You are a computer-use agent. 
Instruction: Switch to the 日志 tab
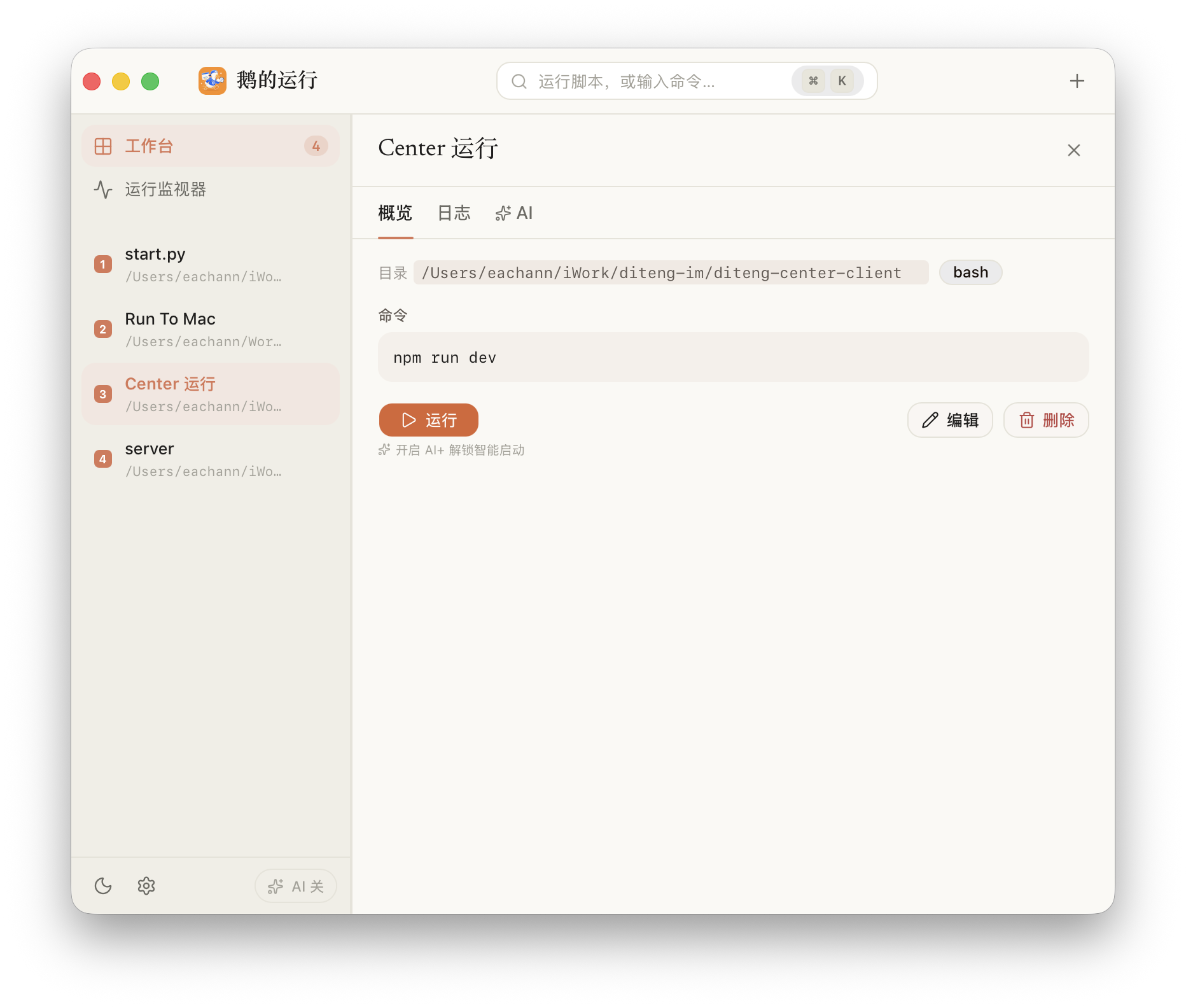454,213
